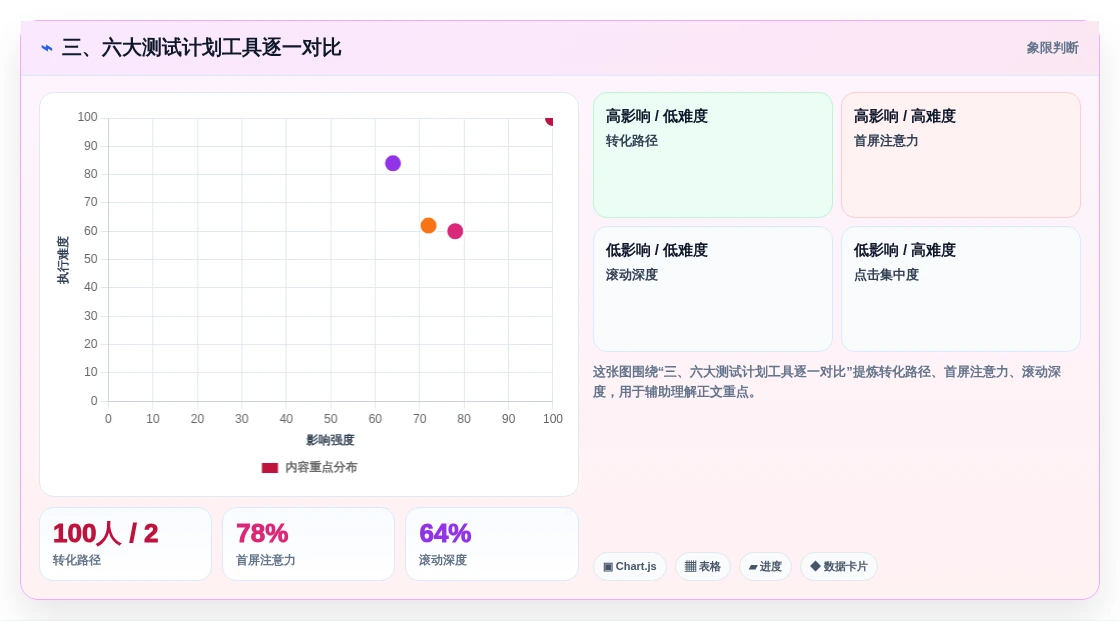This screenshot has width=1120, height=621.
Task: Click the diamond icon on the 数据卡片 chip
Action: point(815,566)
